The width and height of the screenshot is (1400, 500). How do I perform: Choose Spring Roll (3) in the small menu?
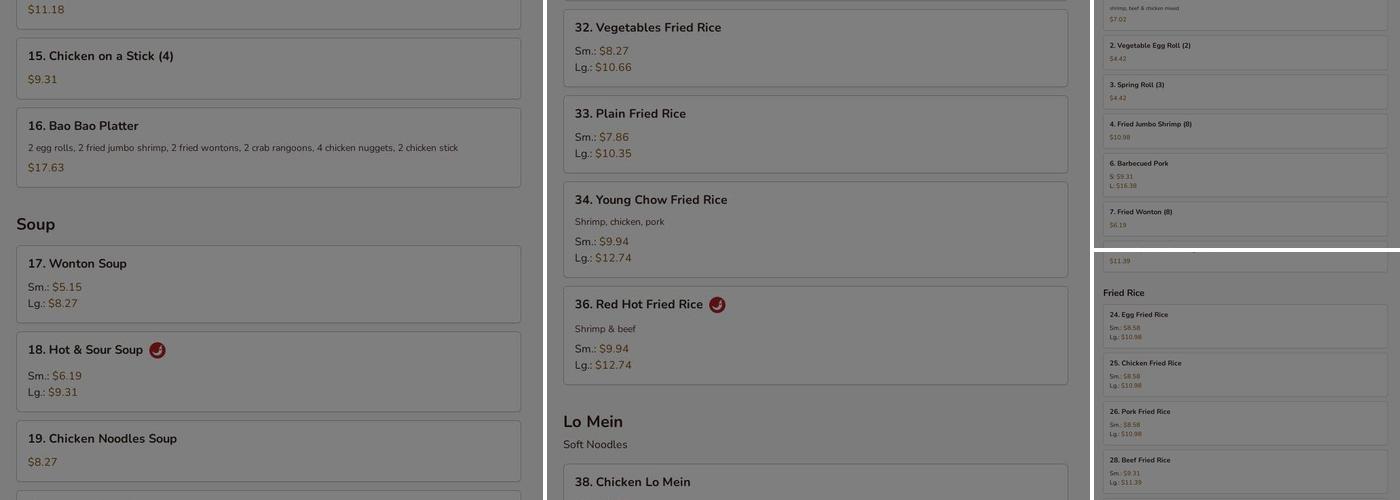(x=1246, y=91)
